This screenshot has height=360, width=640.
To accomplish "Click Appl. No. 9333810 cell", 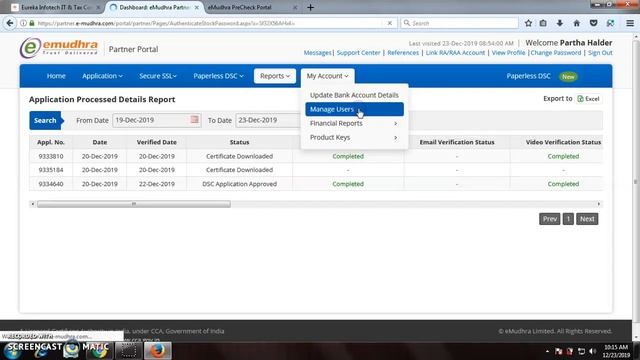I will click(x=51, y=156).
